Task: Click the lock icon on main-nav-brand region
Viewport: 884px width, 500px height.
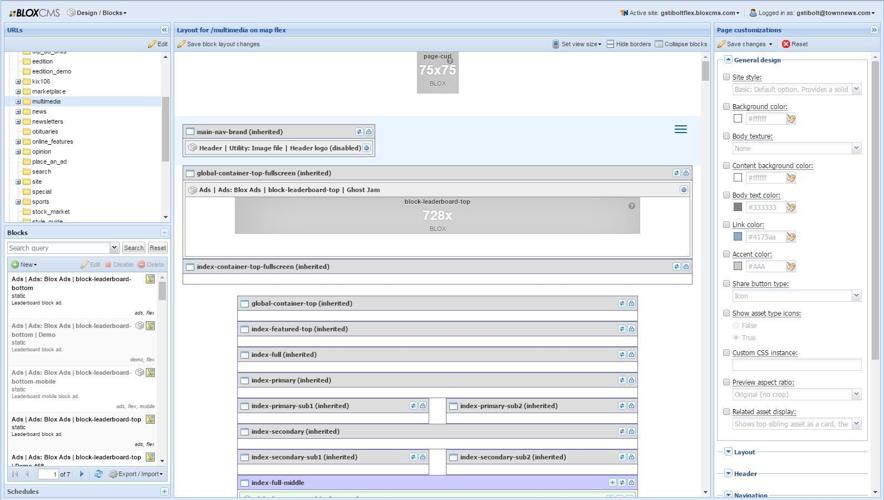Action: click(x=369, y=131)
